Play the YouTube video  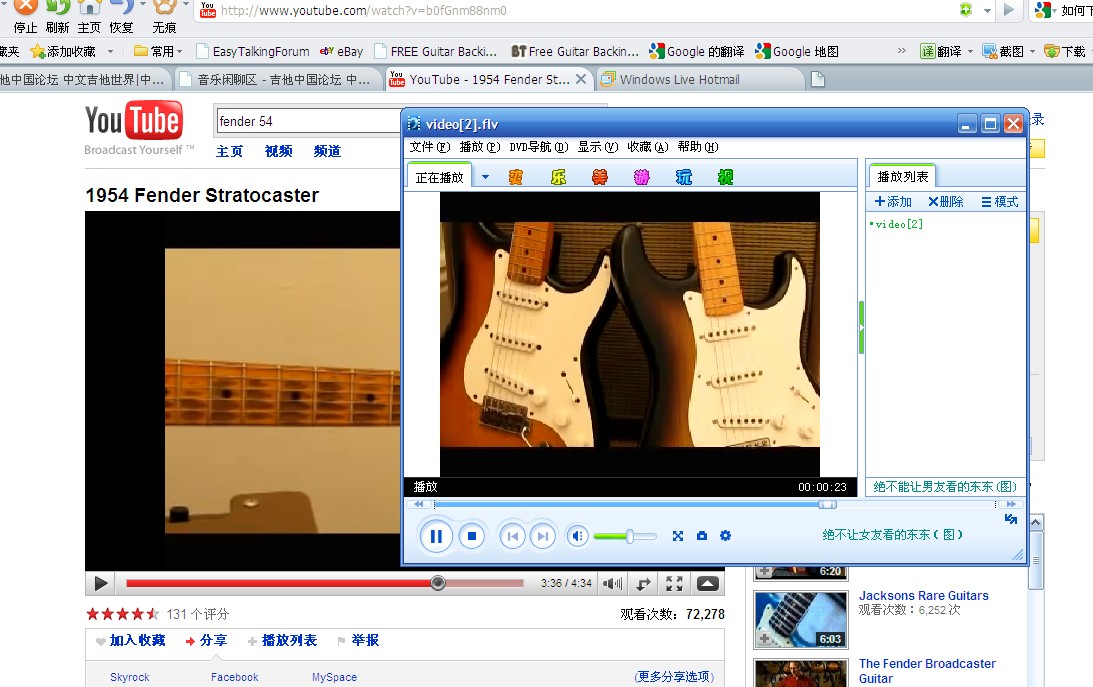pos(100,584)
